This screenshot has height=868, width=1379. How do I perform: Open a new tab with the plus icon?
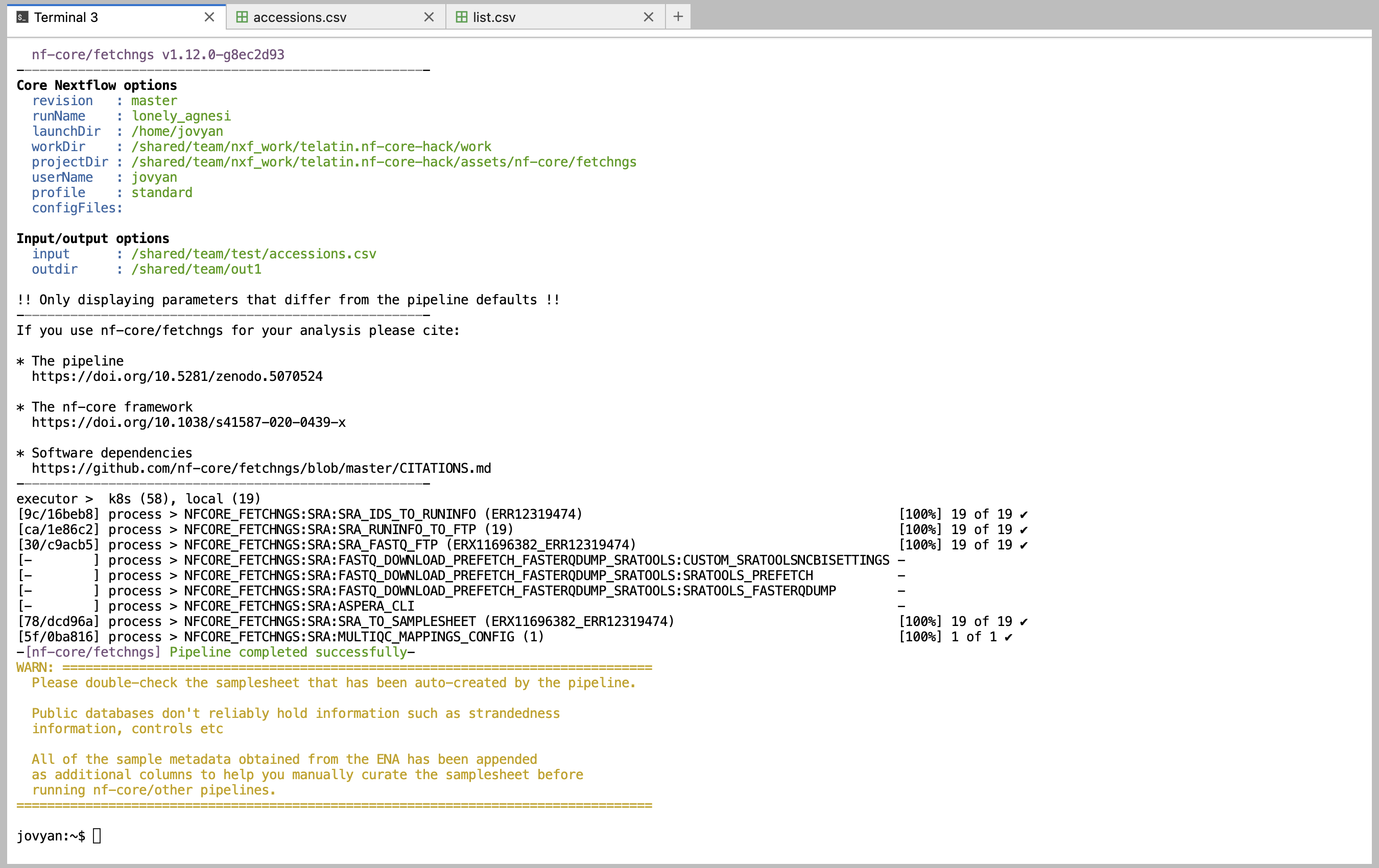click(678, 17)
